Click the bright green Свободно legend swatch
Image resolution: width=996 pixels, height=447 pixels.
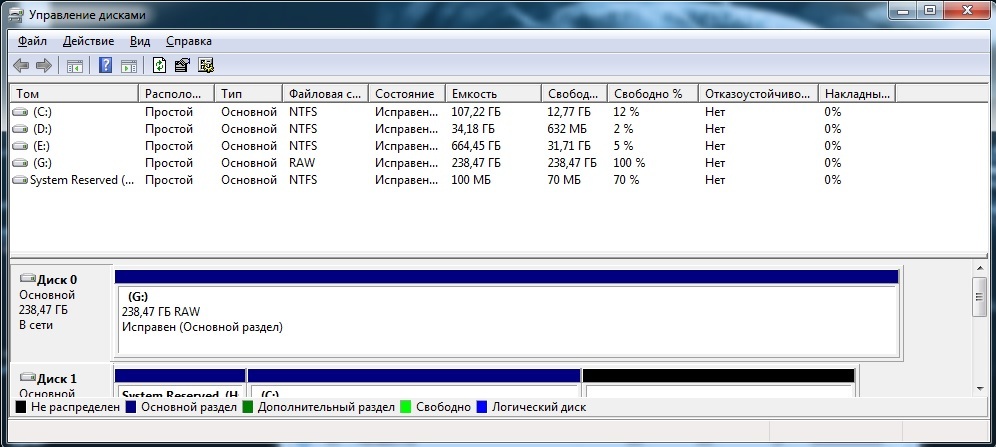(406, 407)
